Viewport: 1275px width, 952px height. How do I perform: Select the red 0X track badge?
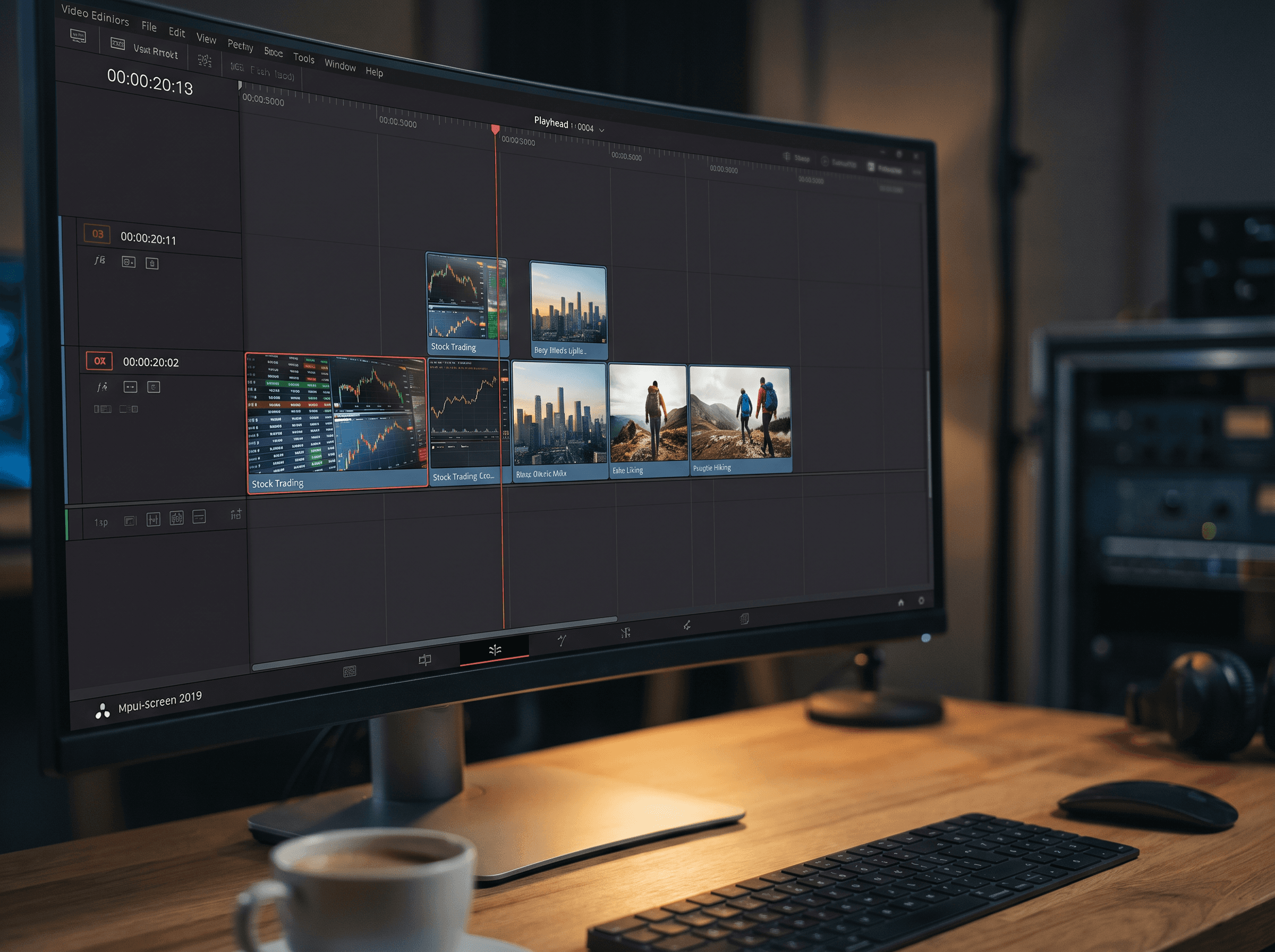(99, 361)
